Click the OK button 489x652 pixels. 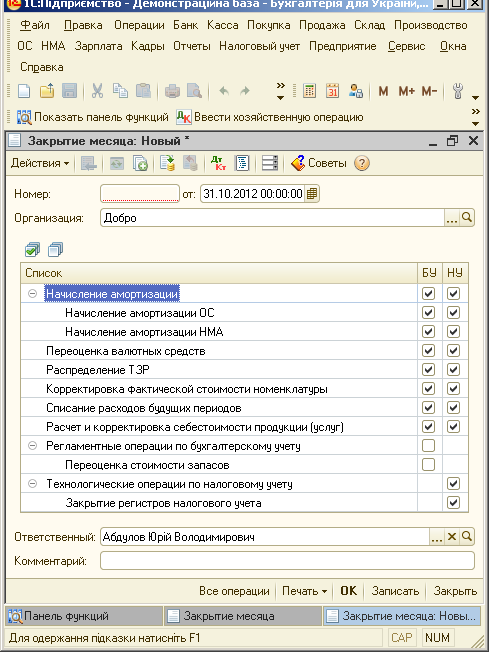coord(348,591)
